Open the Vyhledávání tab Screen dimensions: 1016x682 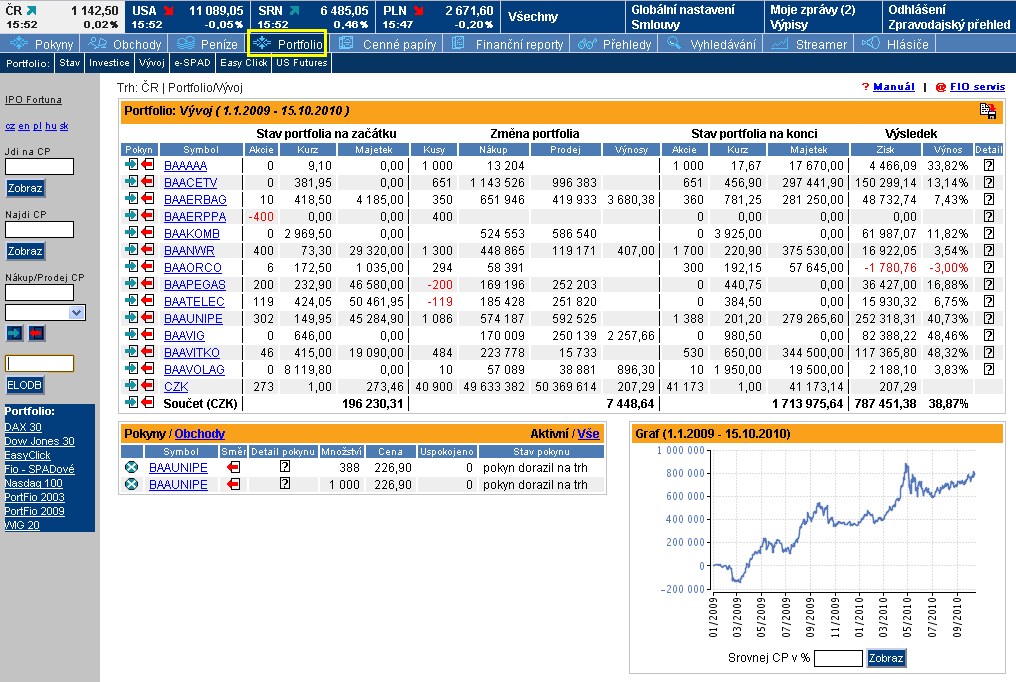tap(711, 44)
